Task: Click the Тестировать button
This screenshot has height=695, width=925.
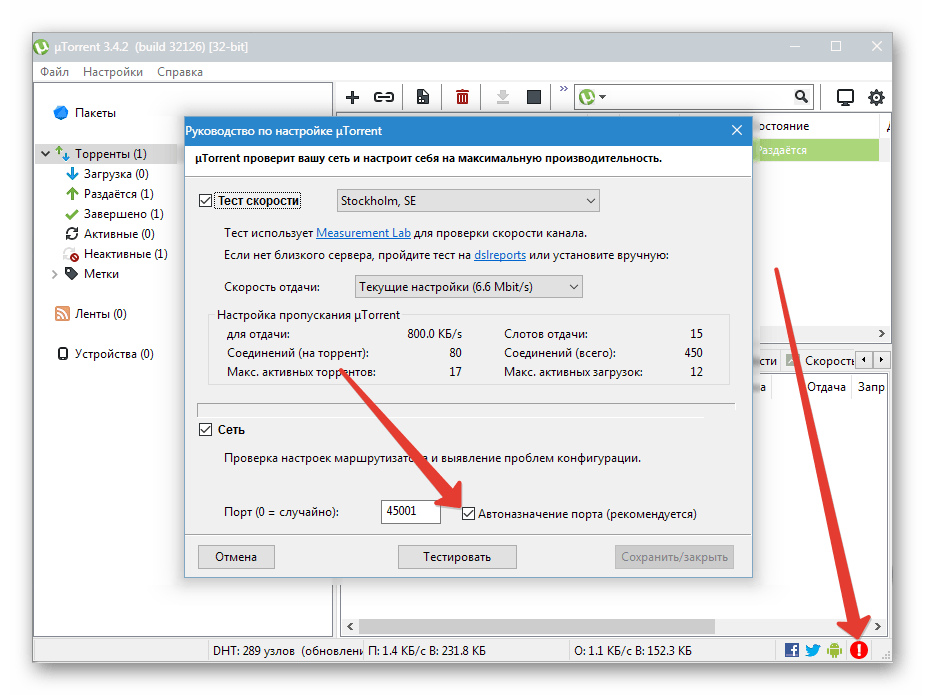Action: point(457,557)
